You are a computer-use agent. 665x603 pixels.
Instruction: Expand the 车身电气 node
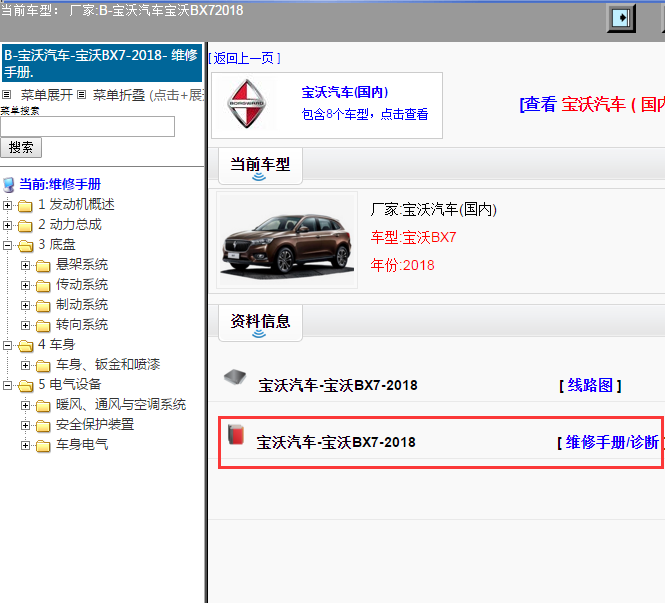point(25,445)
